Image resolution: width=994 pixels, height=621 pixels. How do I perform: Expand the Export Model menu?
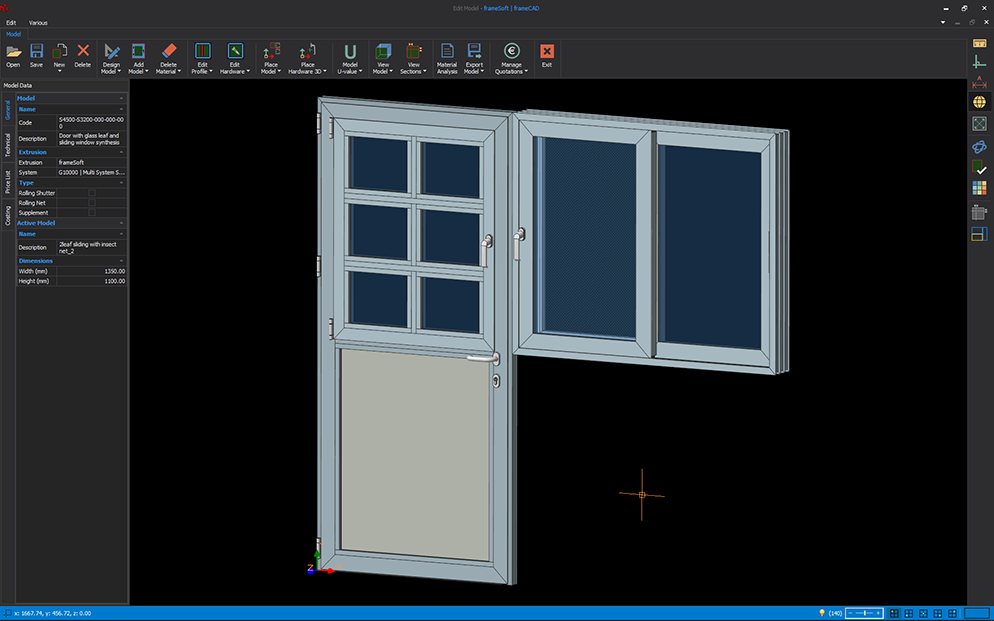pyautogui.click(x=474, y=59)
